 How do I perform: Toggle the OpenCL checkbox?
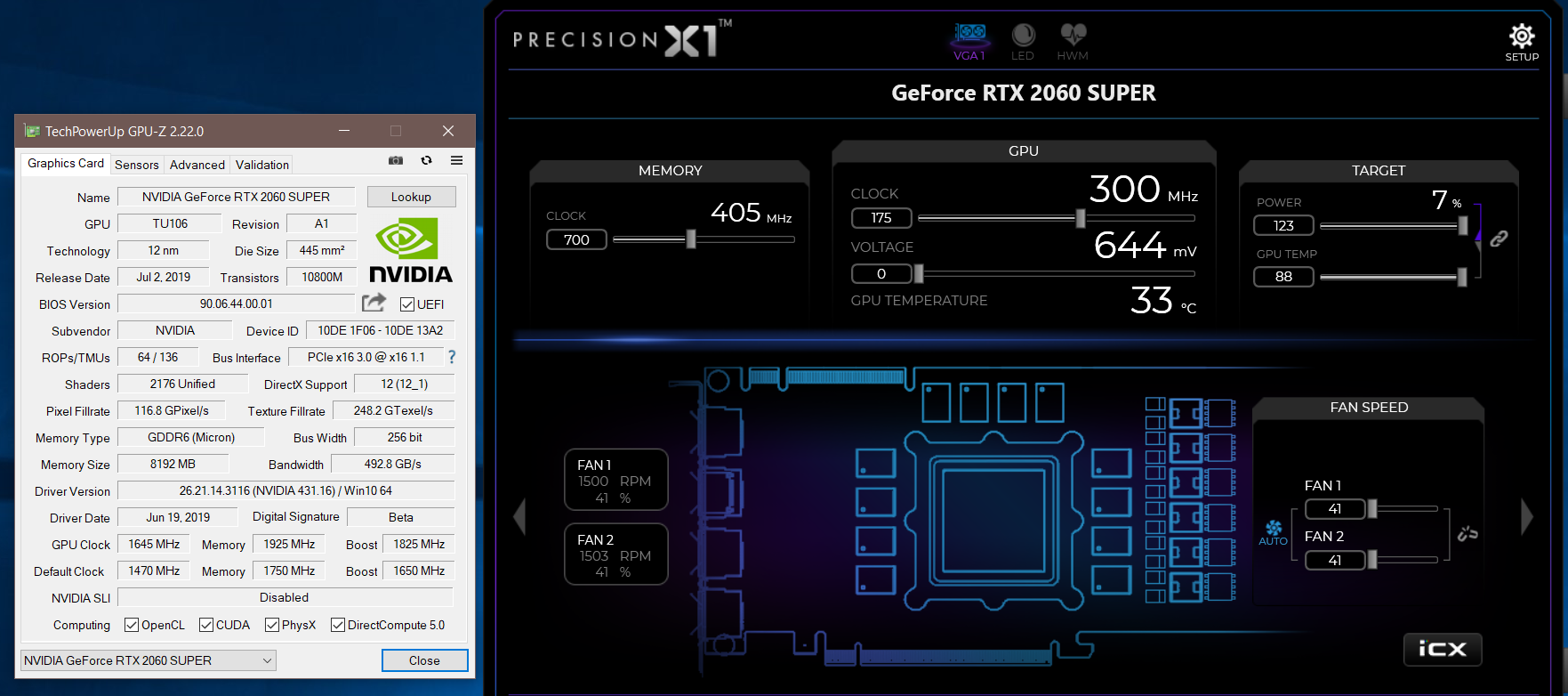point(132,625)
